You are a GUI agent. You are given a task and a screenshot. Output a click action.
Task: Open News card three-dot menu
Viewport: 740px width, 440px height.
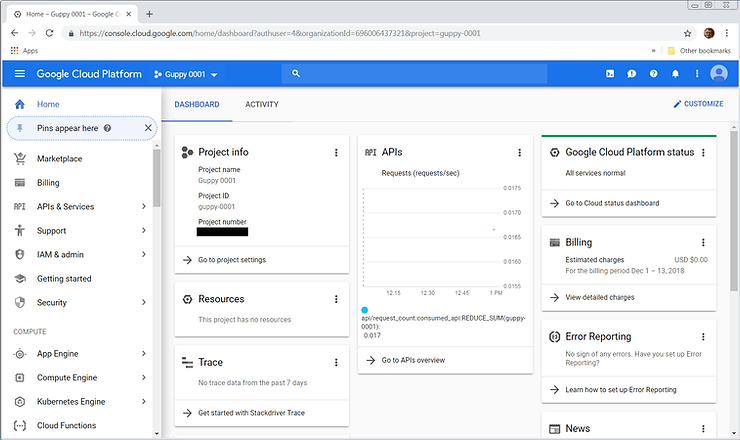coord(703,429)
